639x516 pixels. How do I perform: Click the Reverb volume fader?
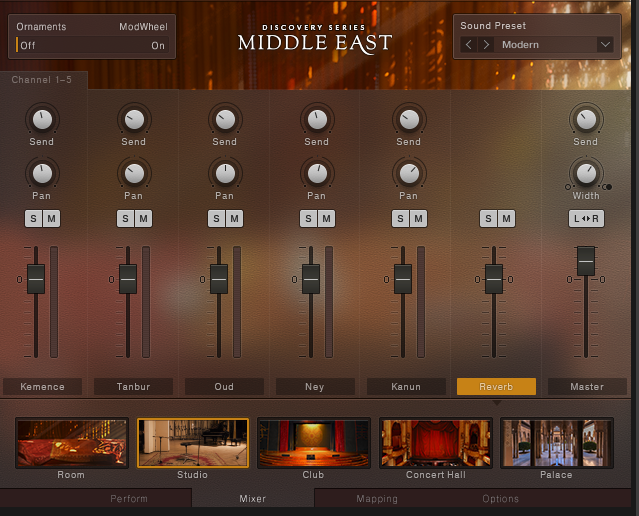(x=494, y=279)
